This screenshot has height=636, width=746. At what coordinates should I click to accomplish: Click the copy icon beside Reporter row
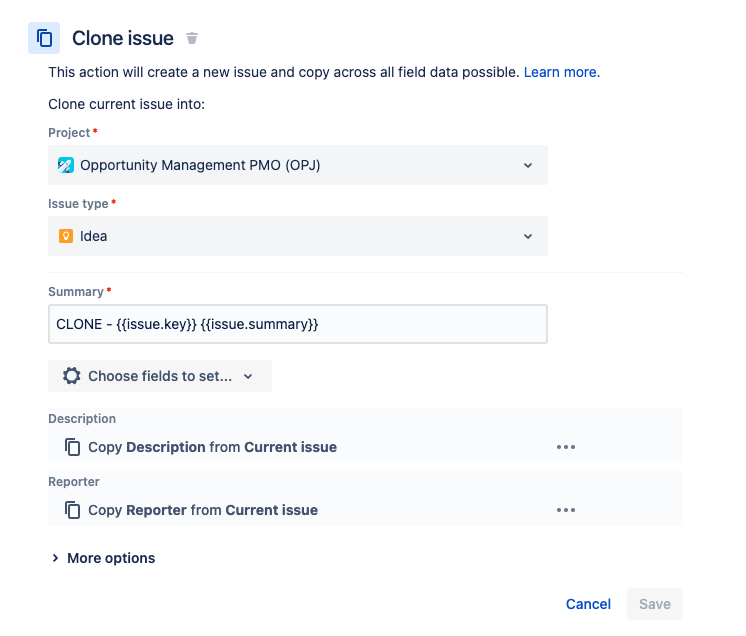[x=72, y=510]
